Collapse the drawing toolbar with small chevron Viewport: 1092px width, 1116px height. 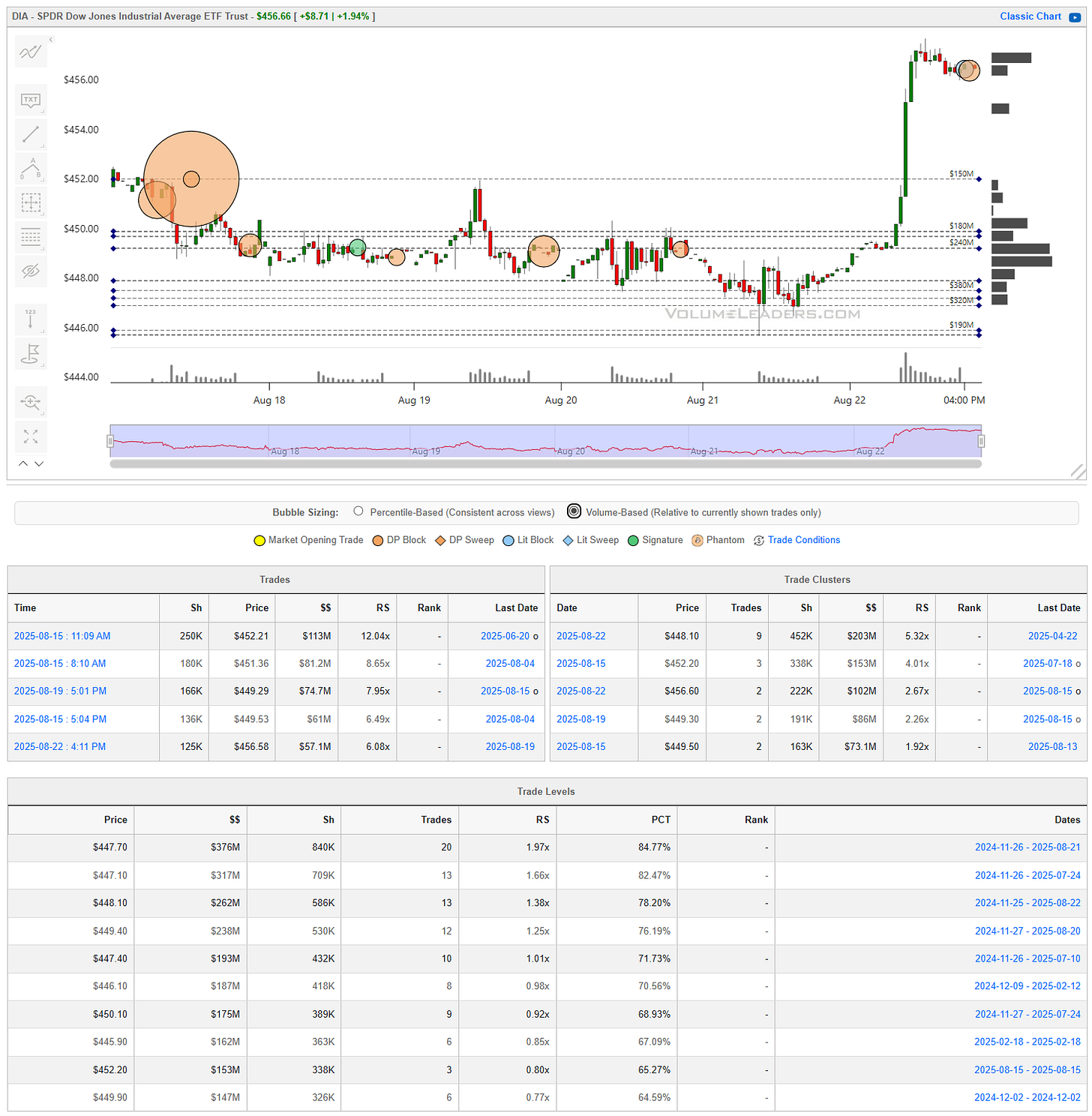[51, 40]
